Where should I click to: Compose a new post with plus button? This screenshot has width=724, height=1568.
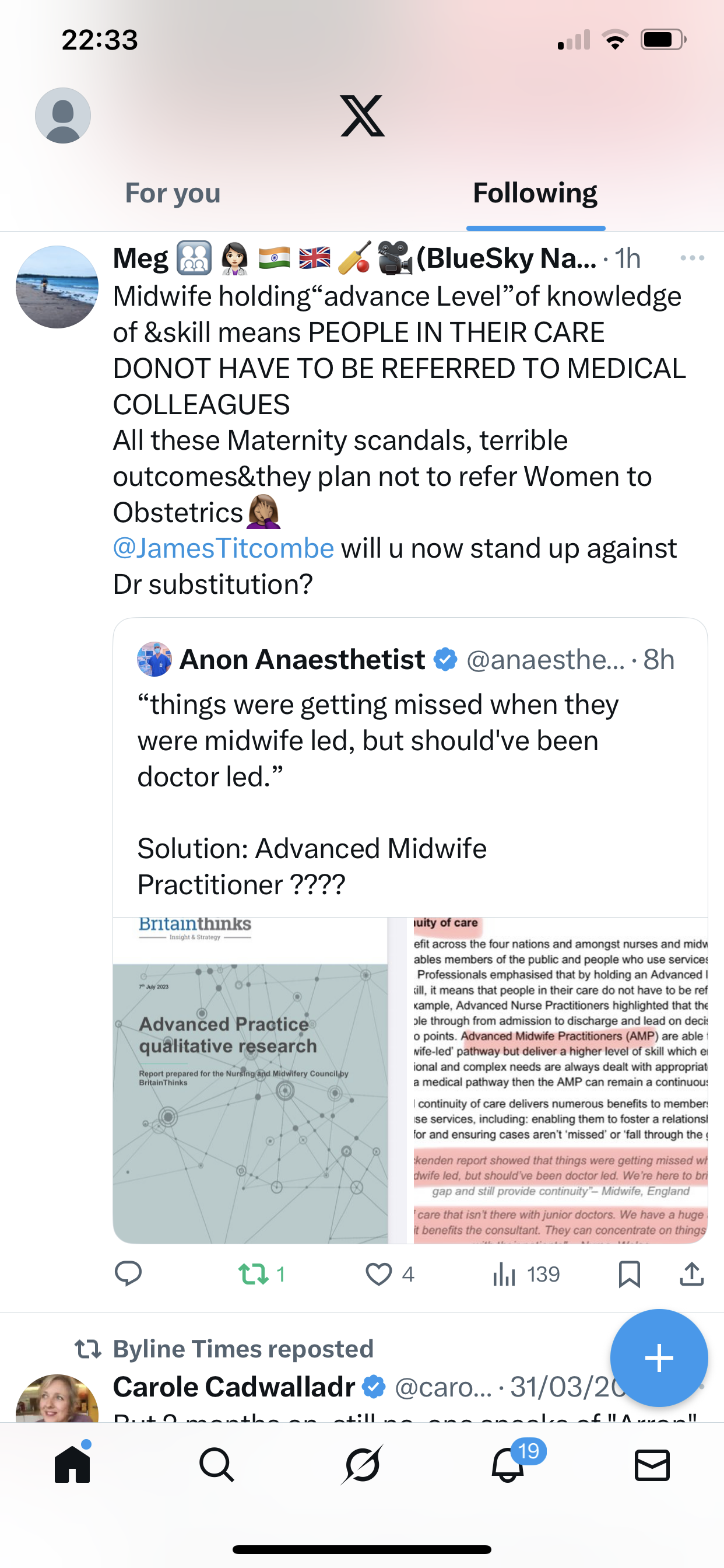pos(658,1357)
